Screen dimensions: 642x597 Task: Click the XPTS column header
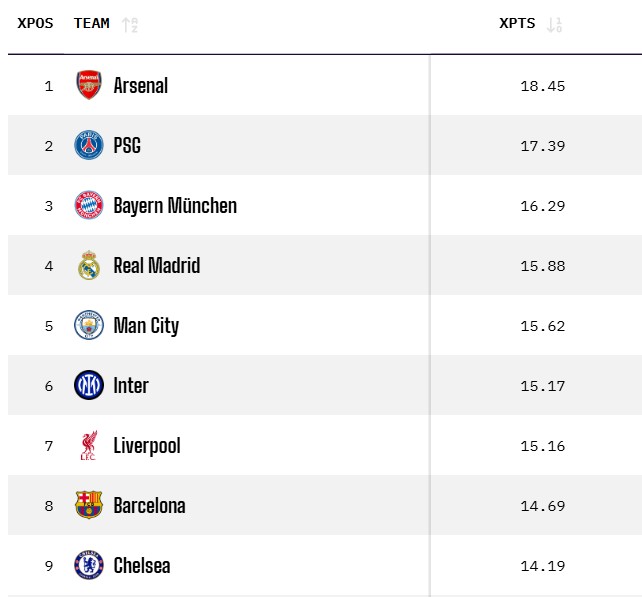pyautogui.click(x=517, y=23)
